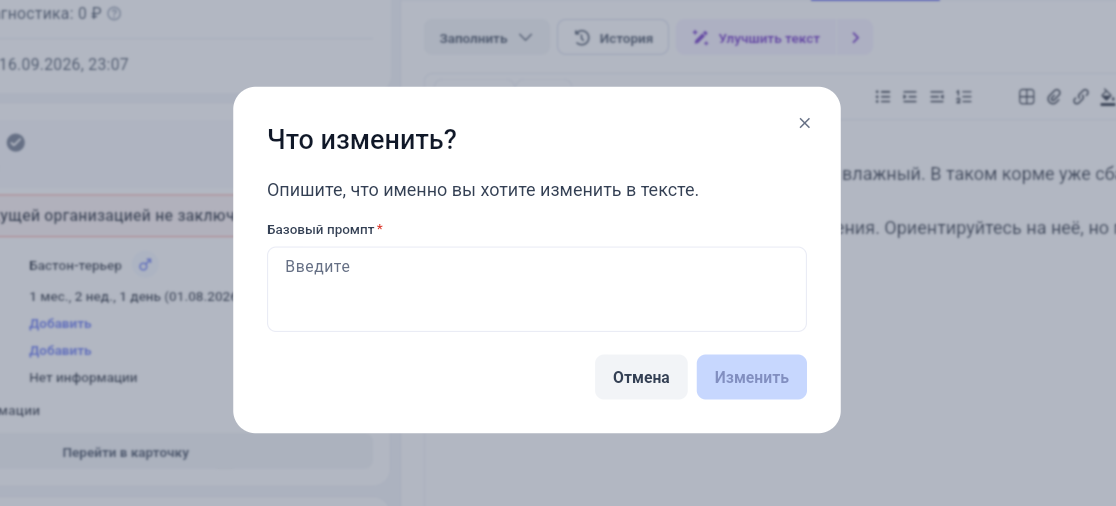Screen dimensions: 1116x506
Task: Click the paperclip attachment icon
Action: [1053, 97]
